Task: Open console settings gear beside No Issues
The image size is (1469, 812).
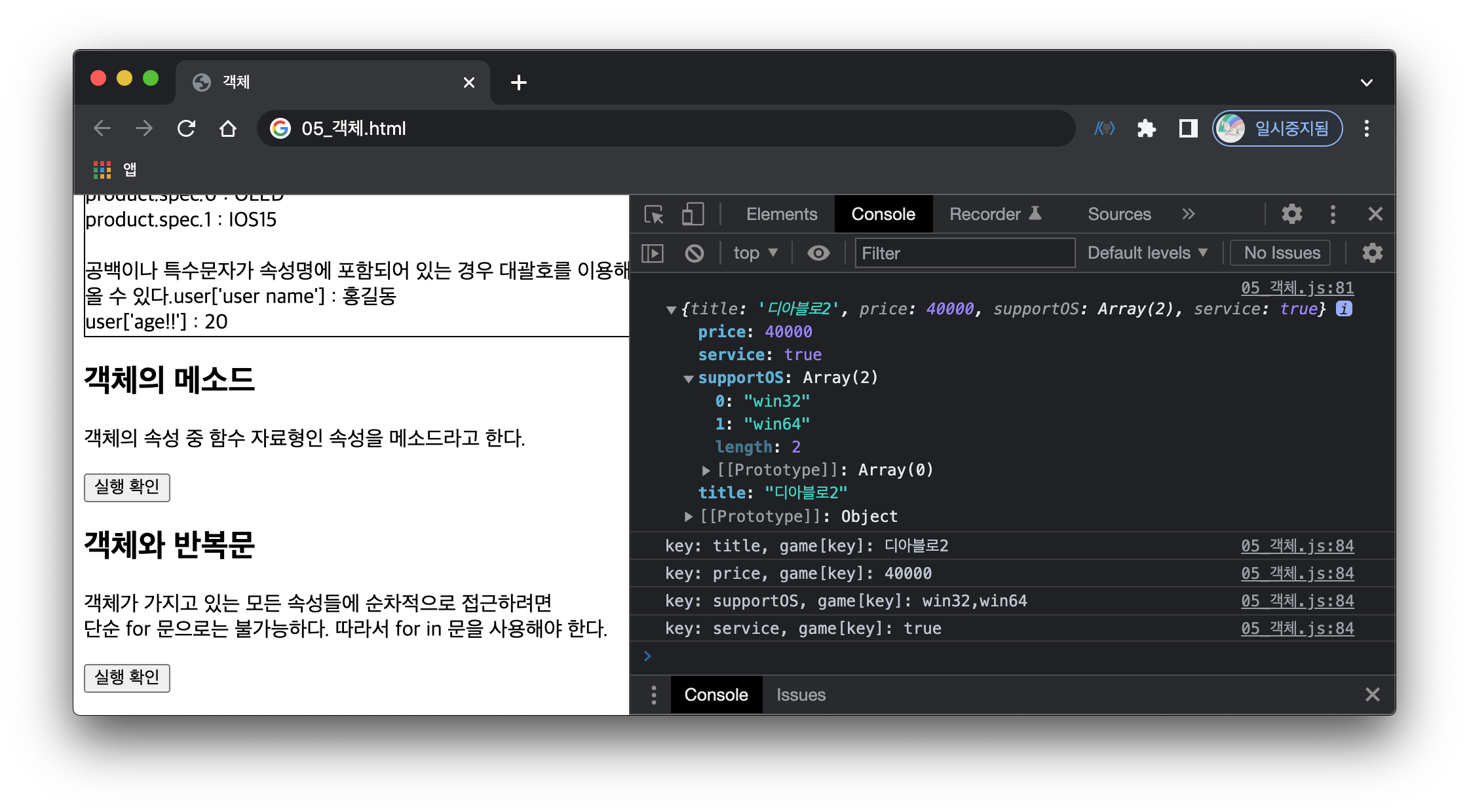Action: pos(1372,253)
